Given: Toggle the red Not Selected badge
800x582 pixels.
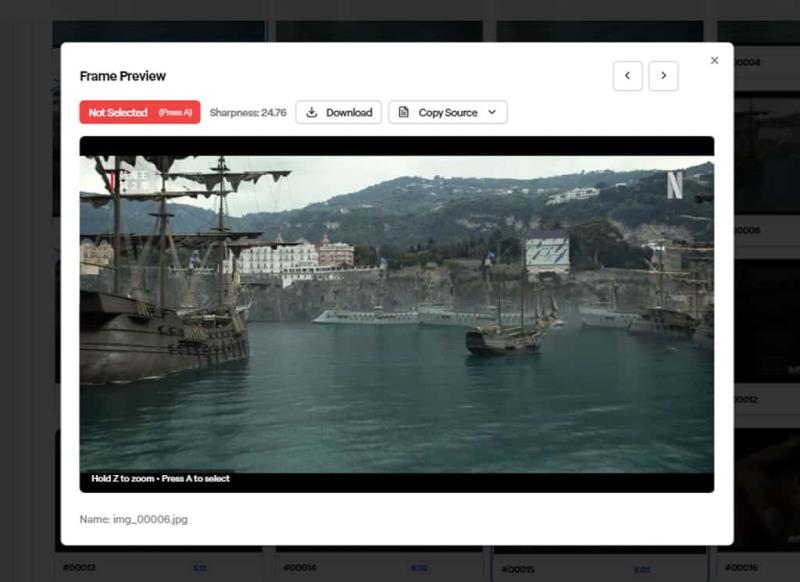Looking at the screenshot, I should click(x=140, y=113).
